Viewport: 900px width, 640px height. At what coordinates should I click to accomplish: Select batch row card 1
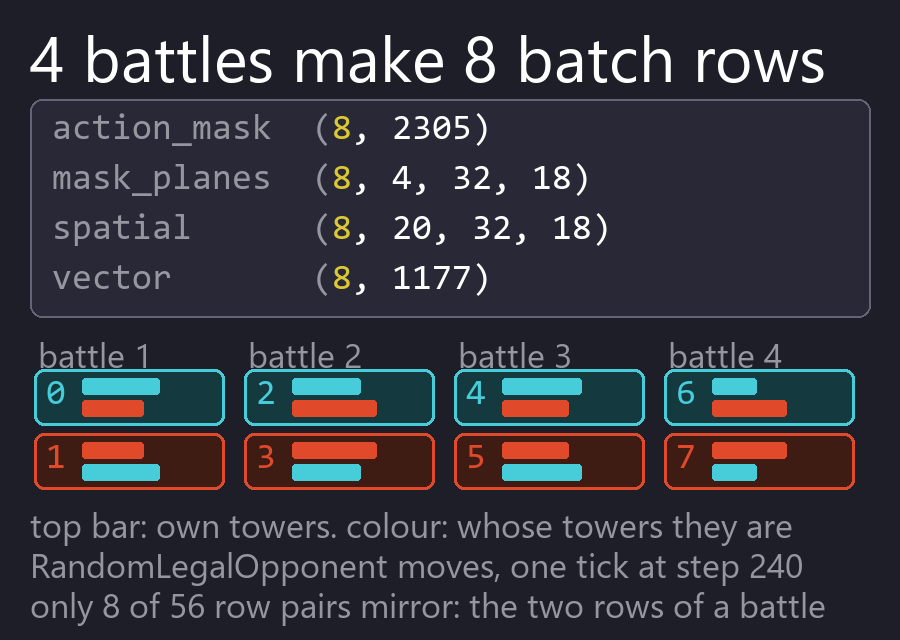pos(129,461)
